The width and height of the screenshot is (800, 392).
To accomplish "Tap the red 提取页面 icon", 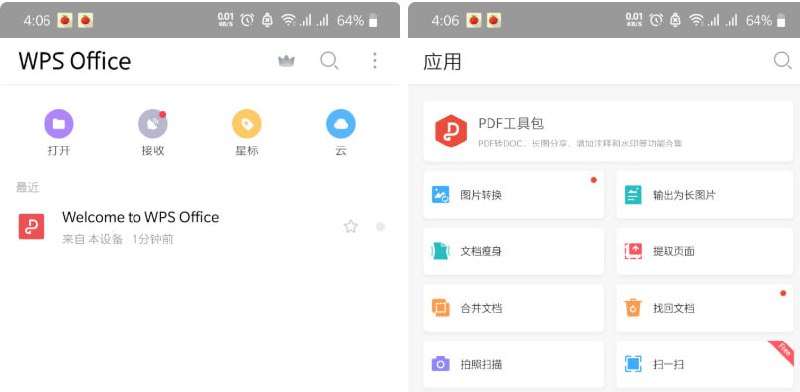I will click(633, 251).
